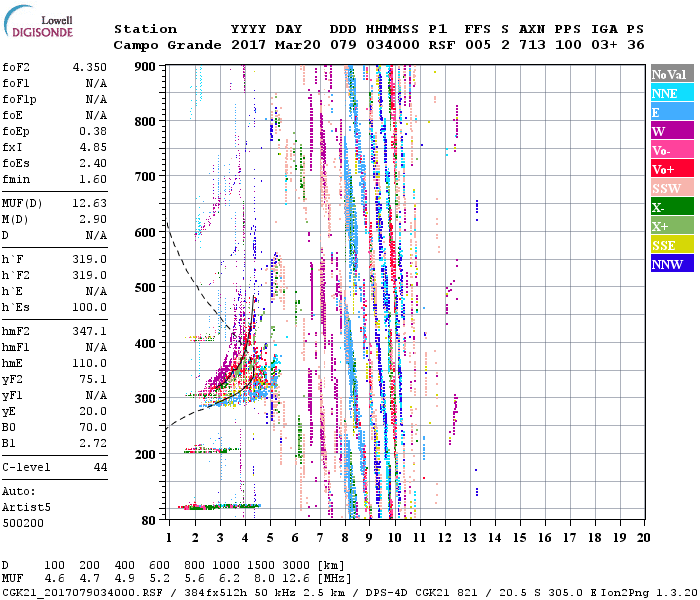
Task: Click the AXN value 713
Action: coord(532,45)
